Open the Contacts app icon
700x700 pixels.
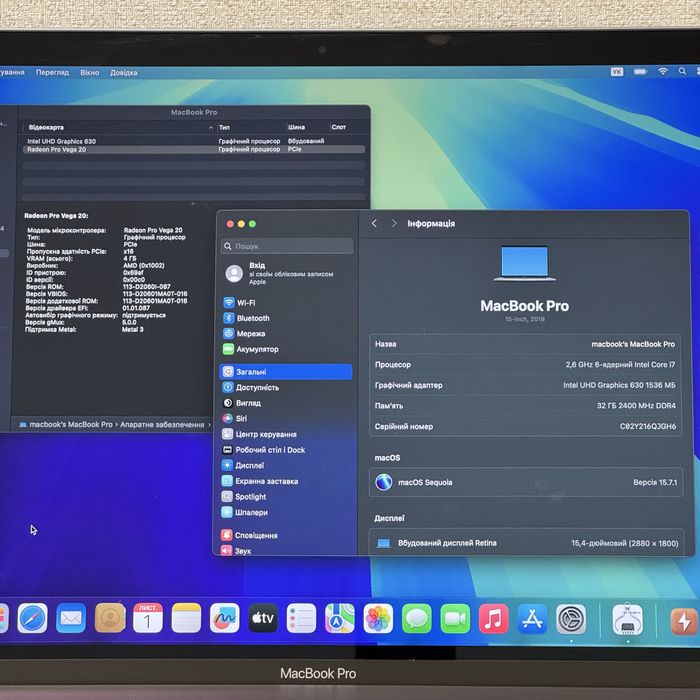click(110, 618)
